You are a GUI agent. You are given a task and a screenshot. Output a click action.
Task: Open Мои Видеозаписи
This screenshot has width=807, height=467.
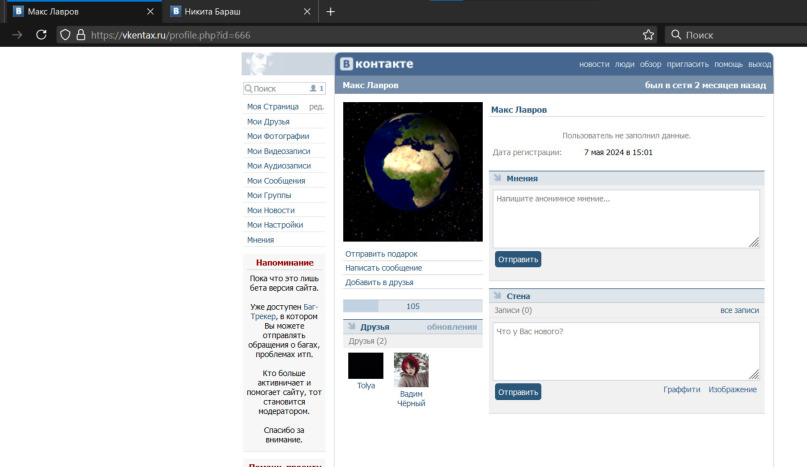pyautogui.click(x=278, y=151)
